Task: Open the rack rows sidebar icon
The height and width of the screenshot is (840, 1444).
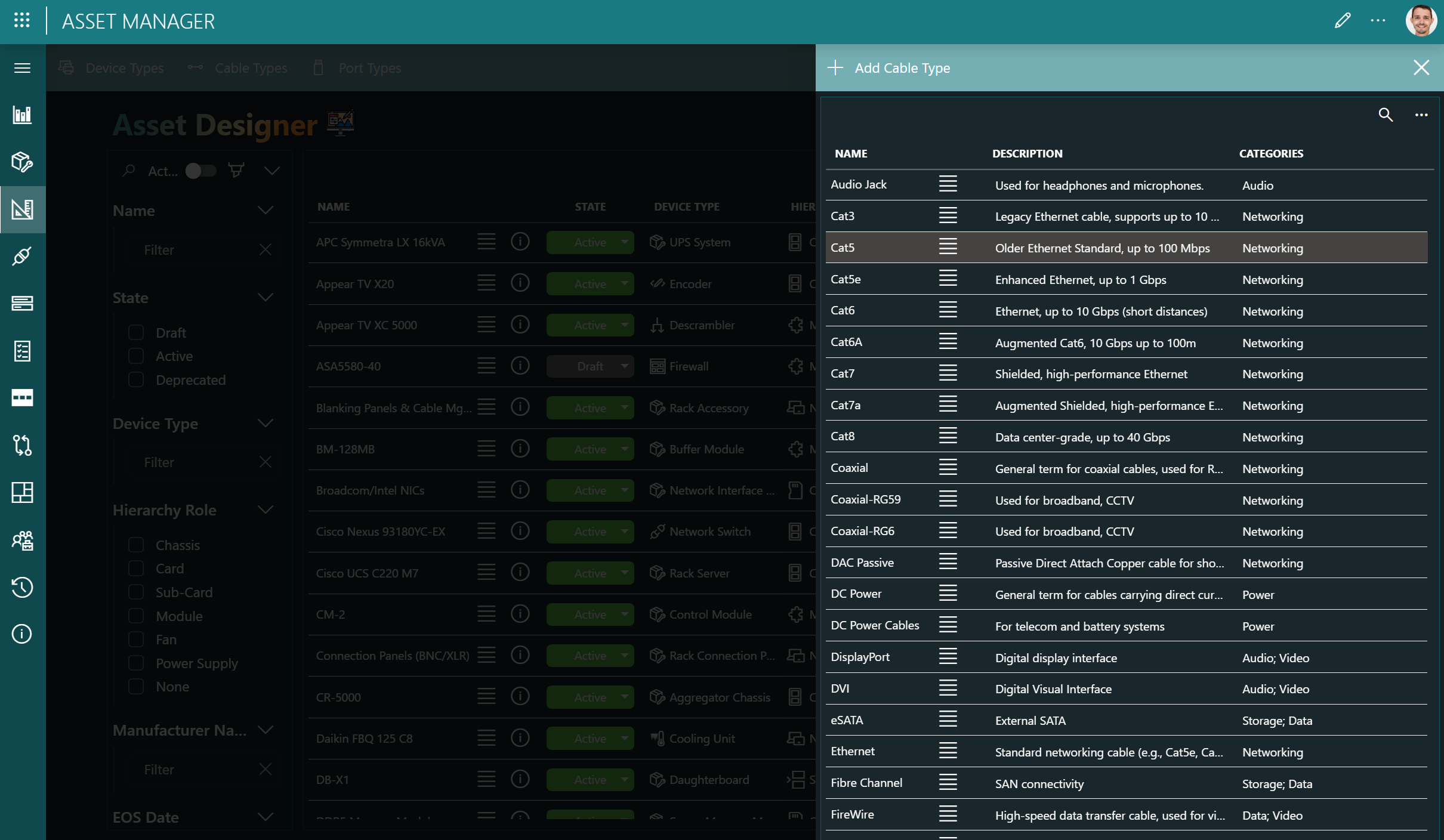Action: [x=22, y=303]
